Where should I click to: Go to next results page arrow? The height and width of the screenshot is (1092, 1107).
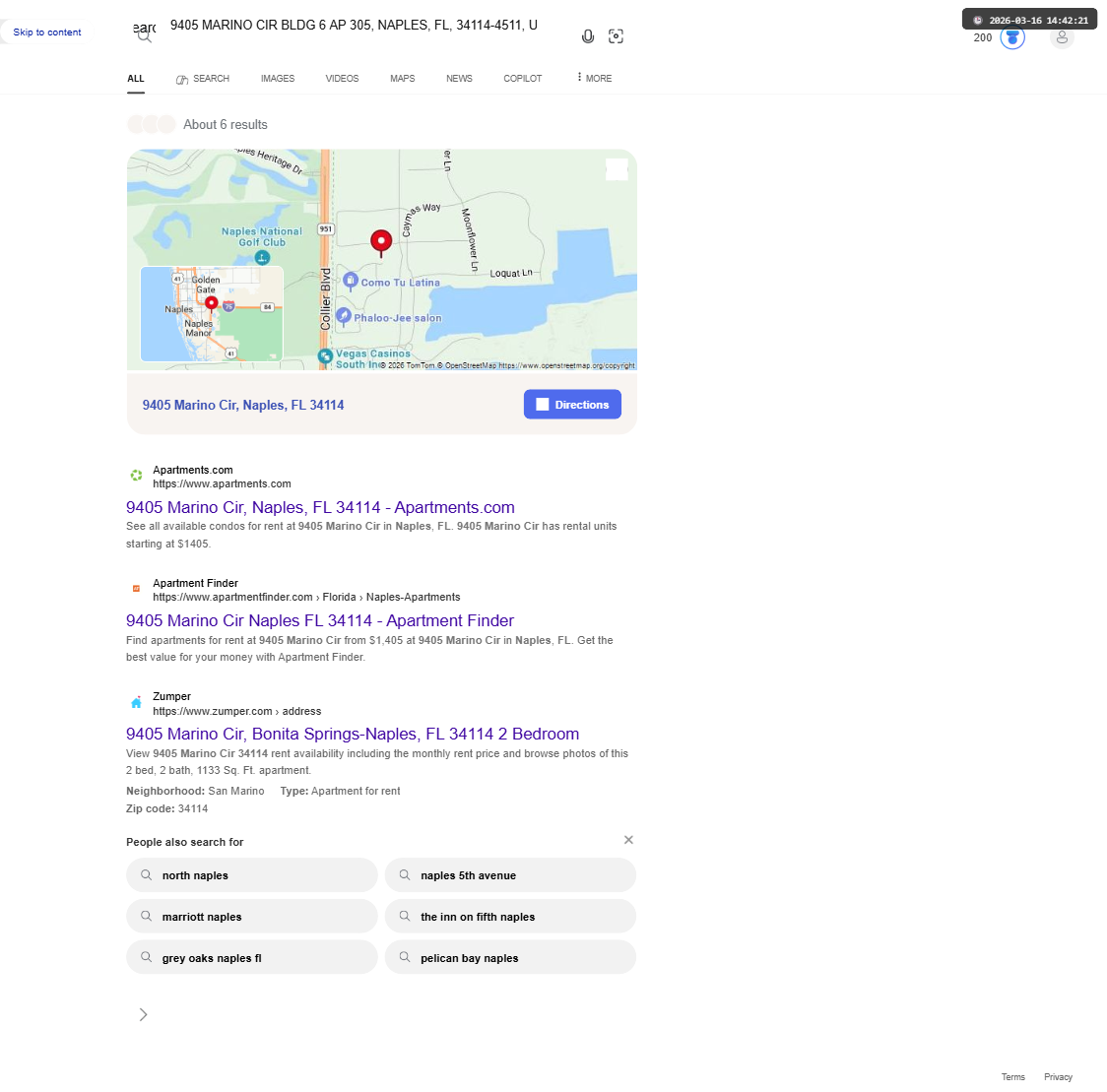[144, 1014]
